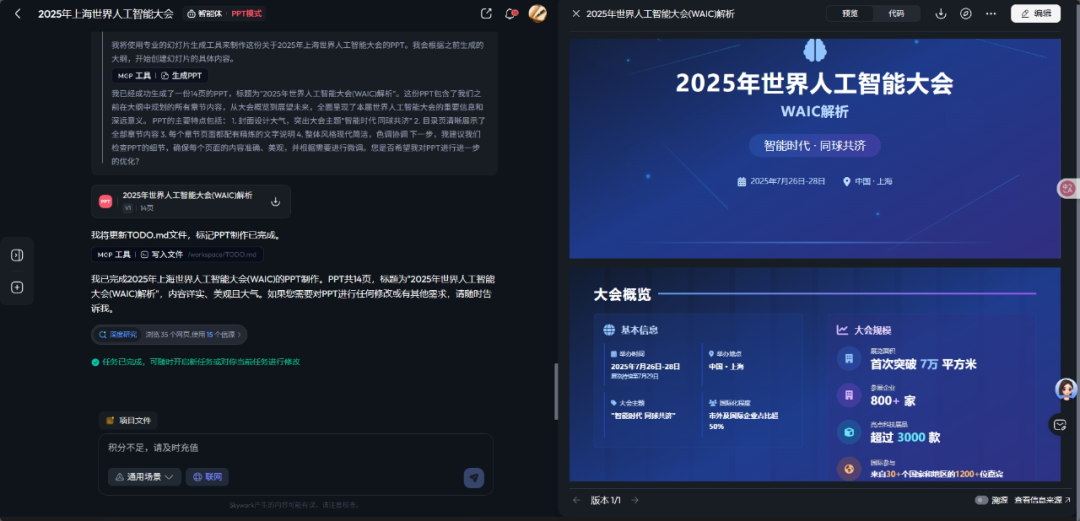Click the 编辑 edit button
This screenshot has height=521, width=1080.
pos(1035,14)
